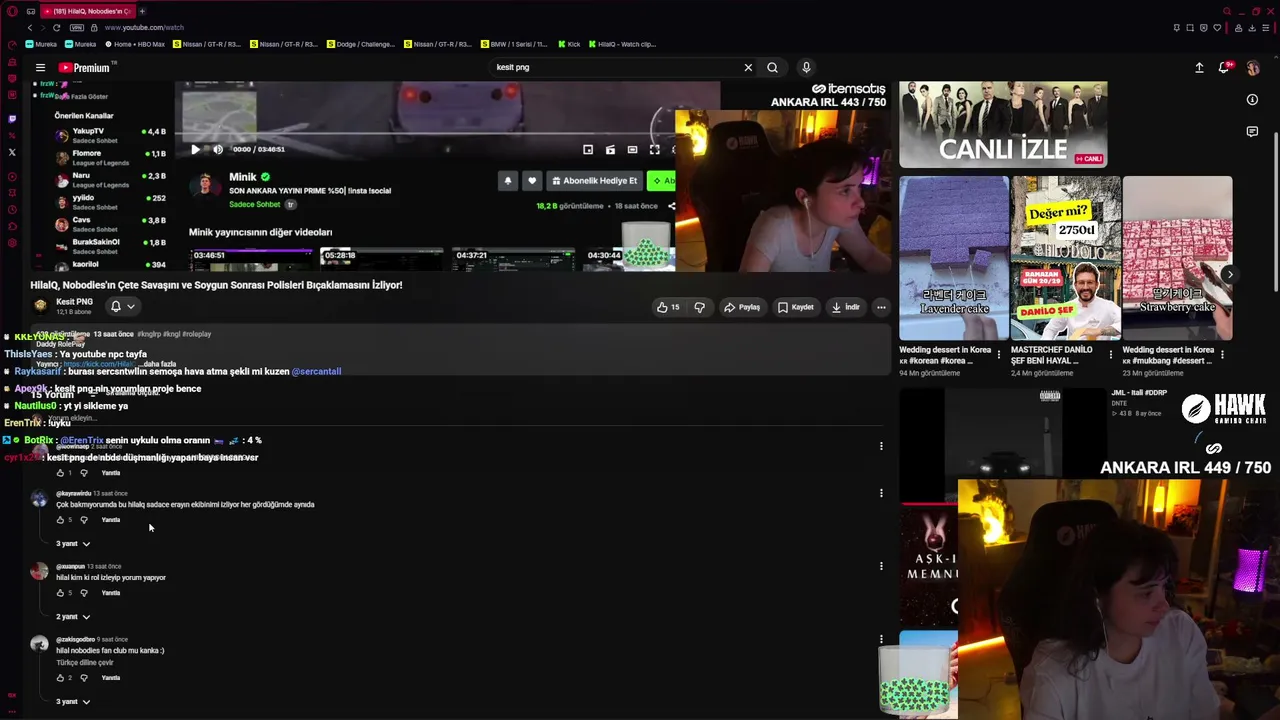This screenshot has width=1280, height=720.
Task: Open the 'Home • HBO Max' bookmark
Action: point(134,44)
